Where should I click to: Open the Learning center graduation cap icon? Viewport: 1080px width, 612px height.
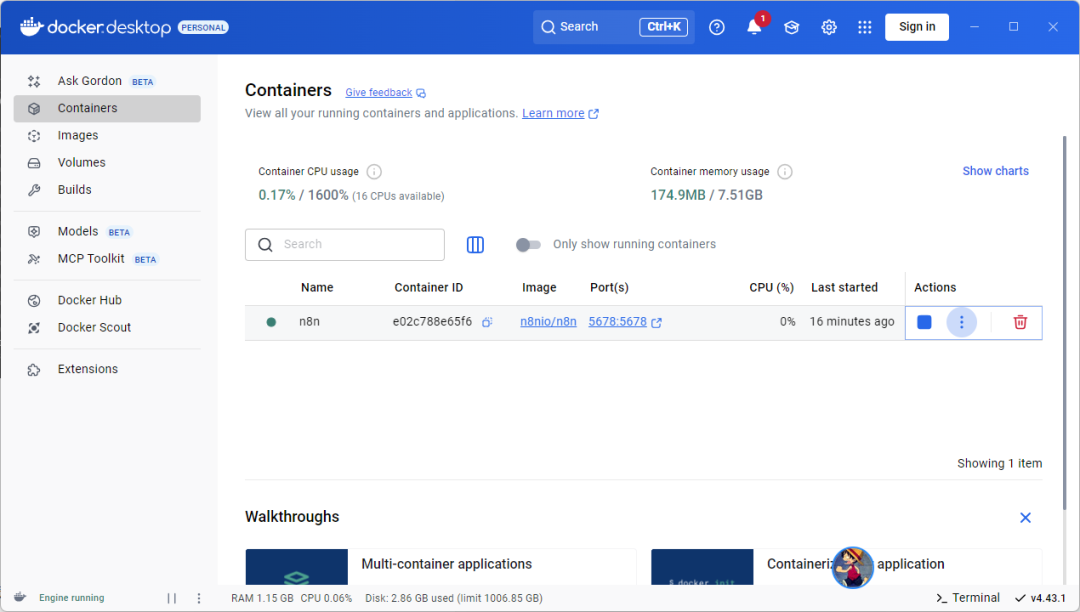coord(791,27)
